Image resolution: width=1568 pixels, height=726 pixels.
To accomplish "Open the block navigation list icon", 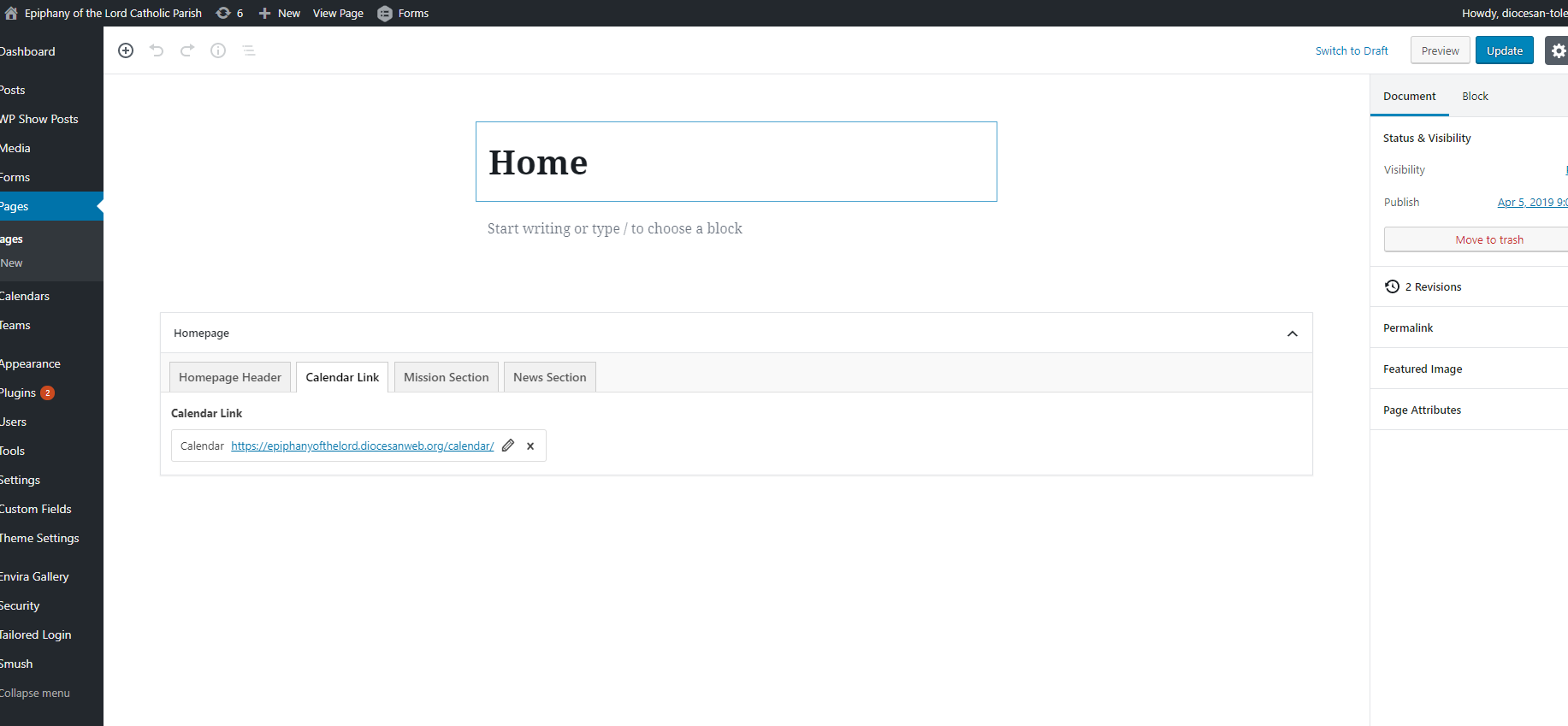I will coord(249,50).
